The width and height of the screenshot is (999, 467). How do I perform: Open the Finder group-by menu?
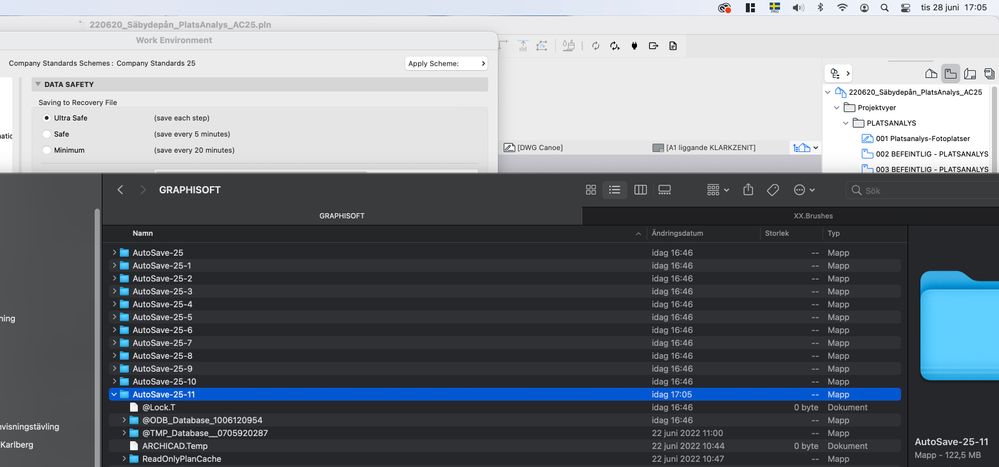[718, 190]
